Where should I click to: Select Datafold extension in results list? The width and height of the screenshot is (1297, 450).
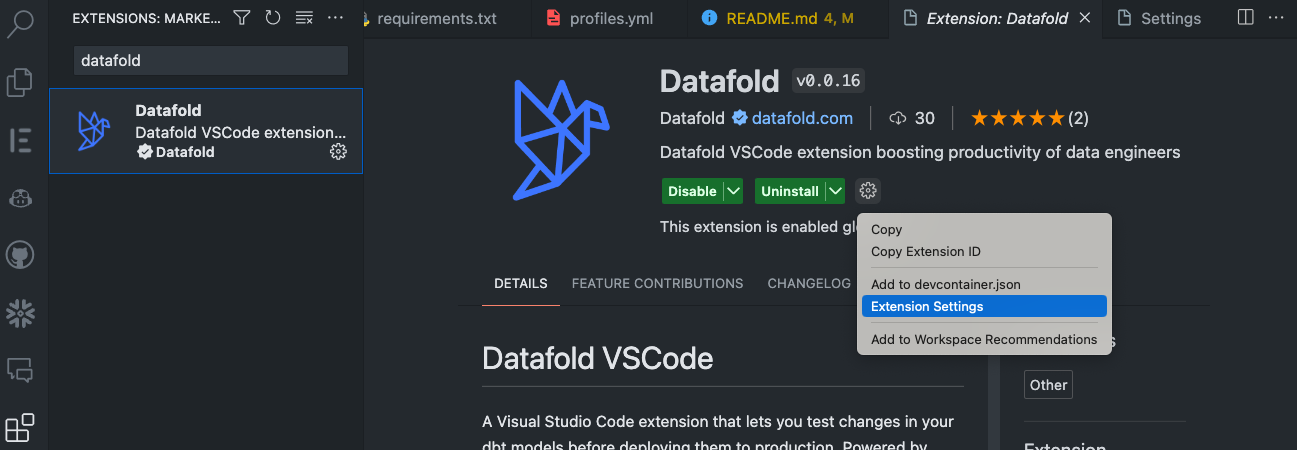pos(206,131)
